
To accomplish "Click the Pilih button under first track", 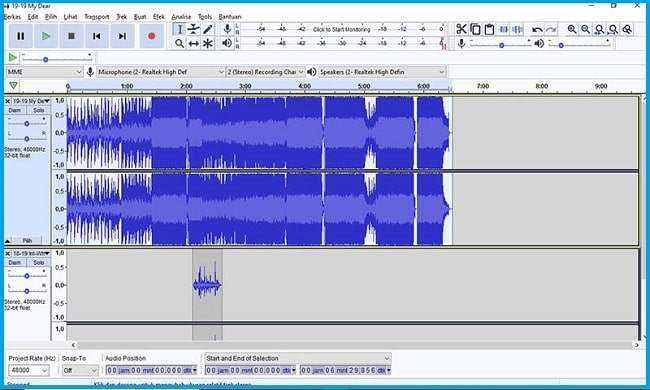I will tap(27, 240).
